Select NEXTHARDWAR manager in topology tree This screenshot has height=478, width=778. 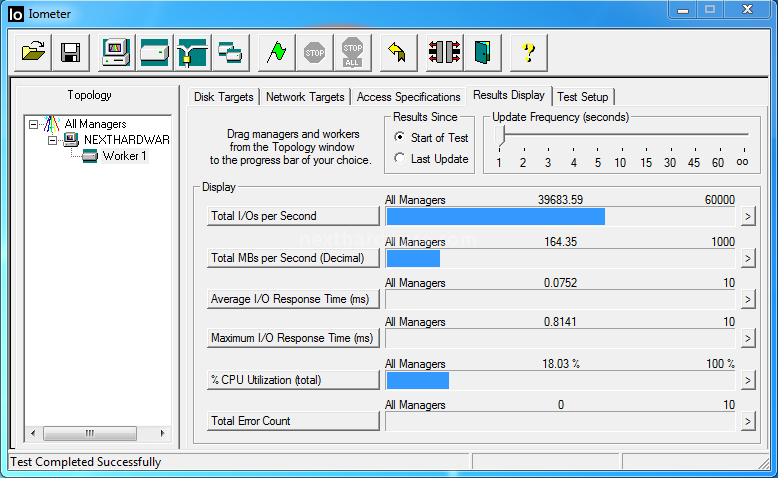(127, 140)
